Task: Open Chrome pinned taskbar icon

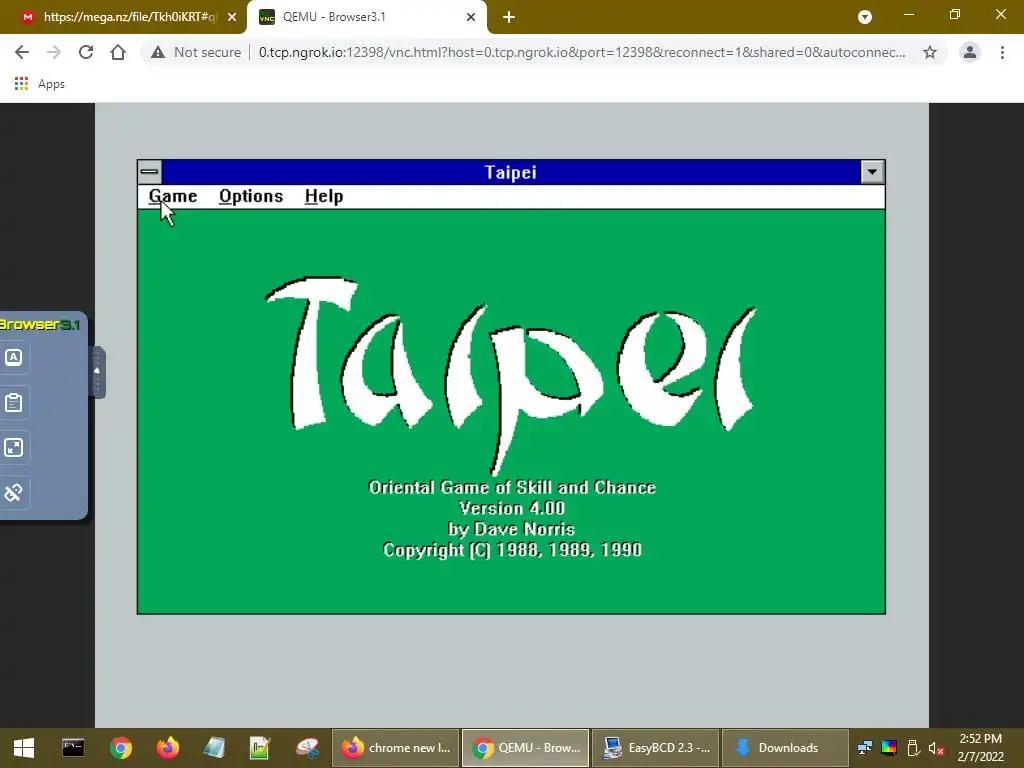Action: click(121, 748)
